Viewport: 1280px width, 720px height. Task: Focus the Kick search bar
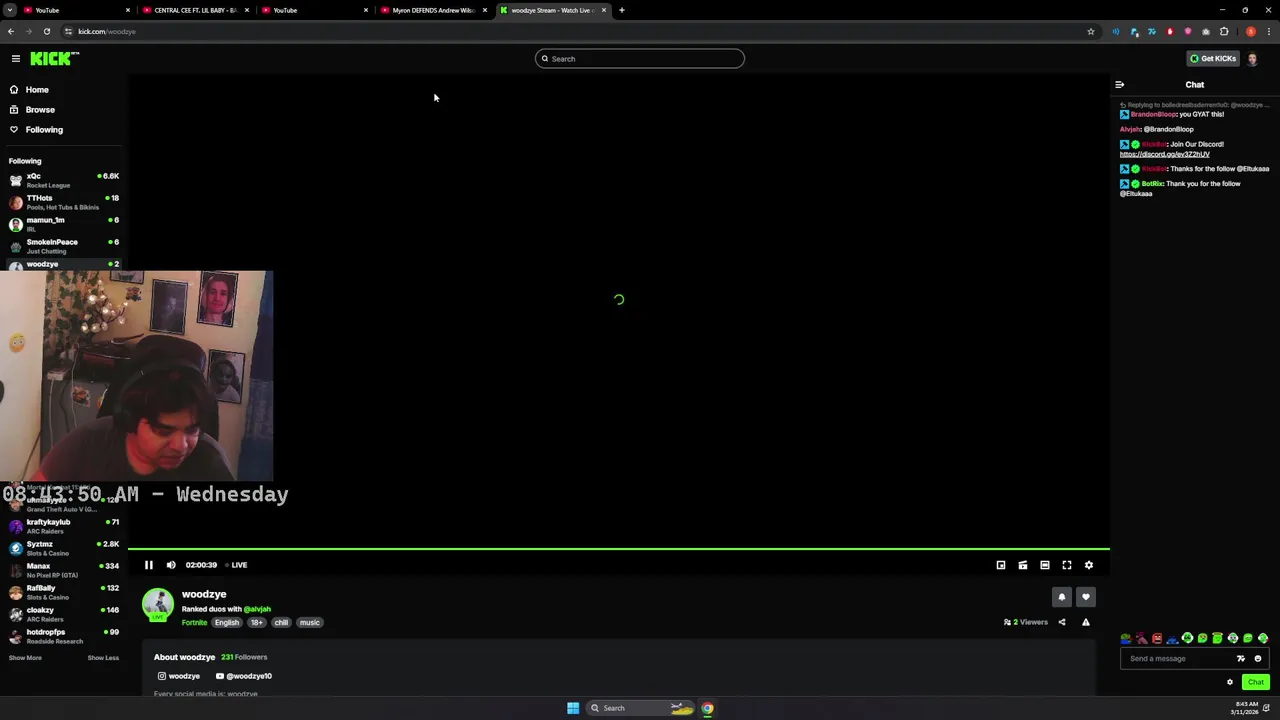click(640, 58)
